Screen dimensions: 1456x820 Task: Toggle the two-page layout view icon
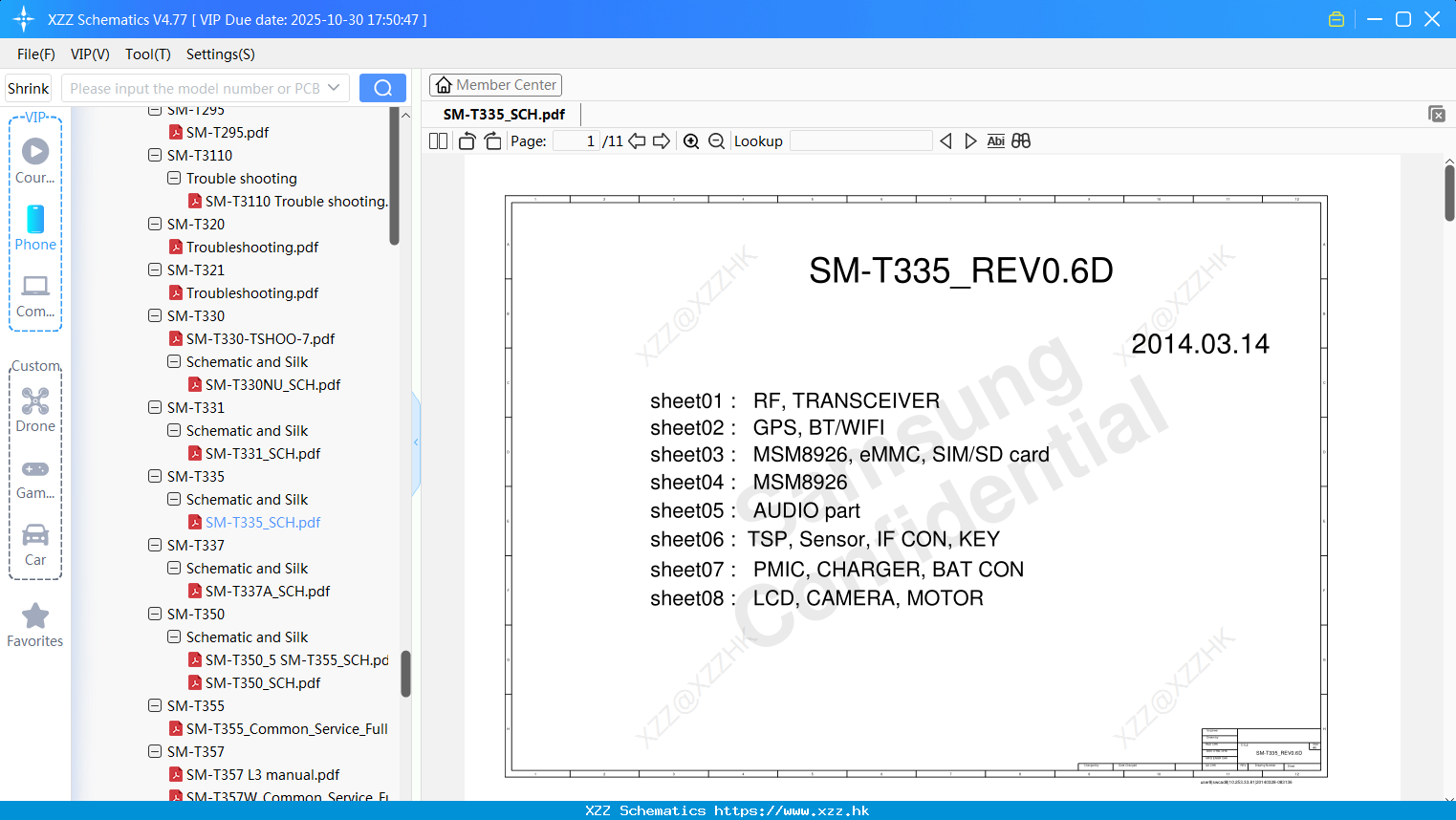tap(438, 141)
